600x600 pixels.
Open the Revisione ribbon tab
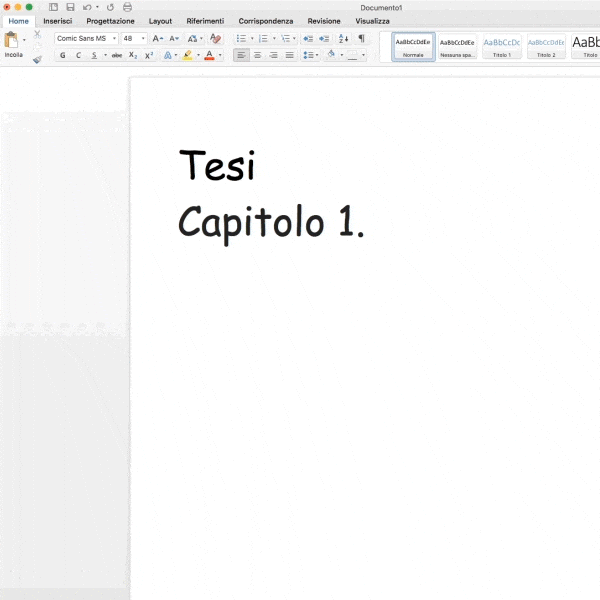pyautogui.click(x=323, y=21)
